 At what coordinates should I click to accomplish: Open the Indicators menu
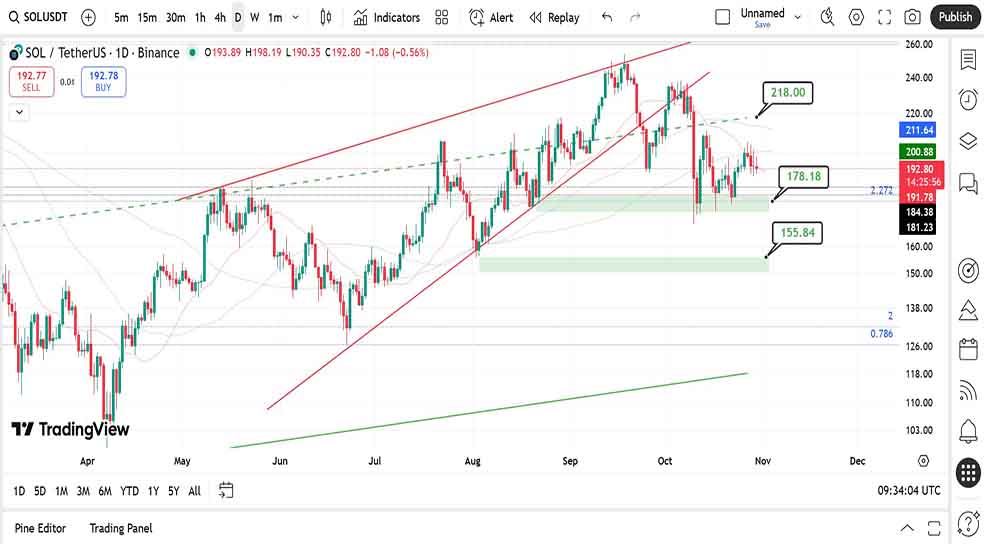pyautogui.click(x=386, y=17)
